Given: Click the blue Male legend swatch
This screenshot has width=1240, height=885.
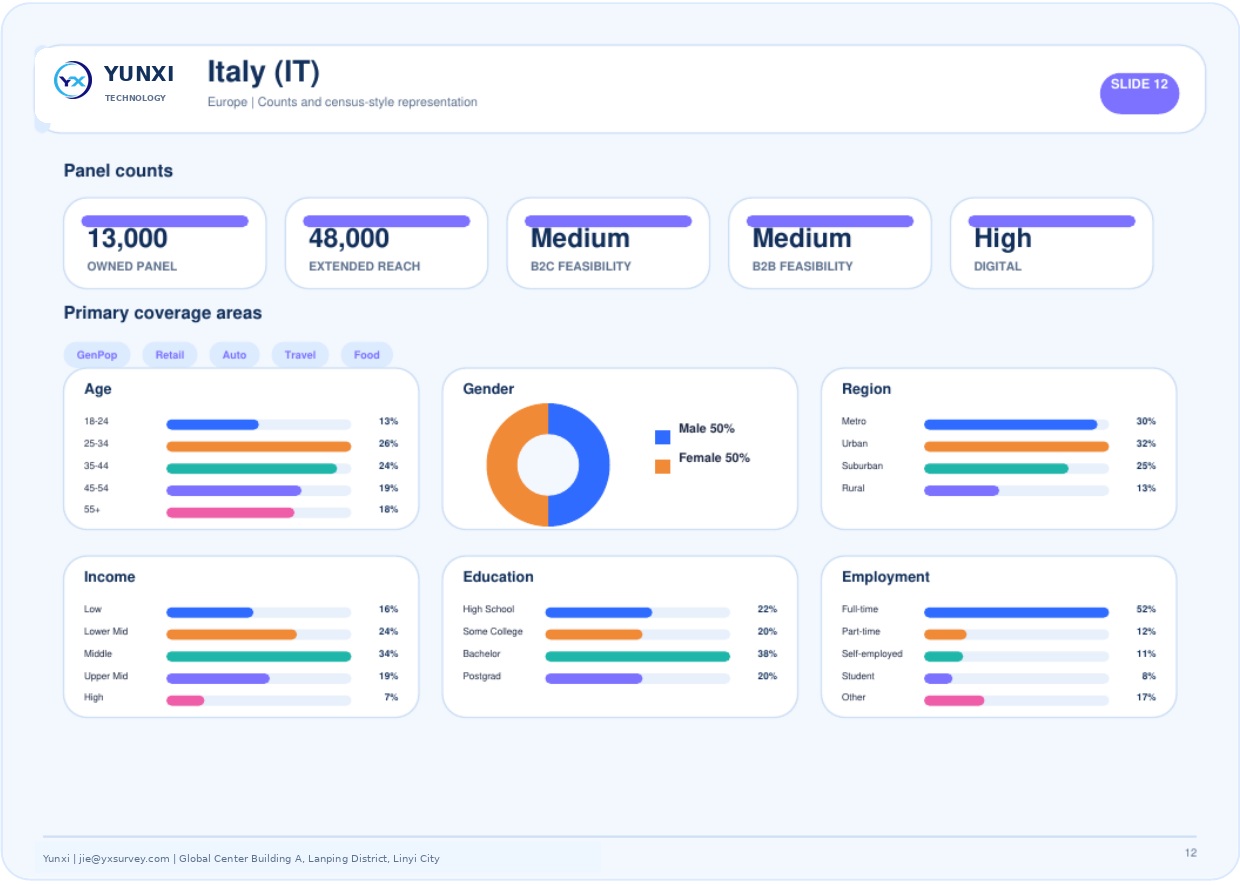Looking at the screenshot, I should point(662,437).
